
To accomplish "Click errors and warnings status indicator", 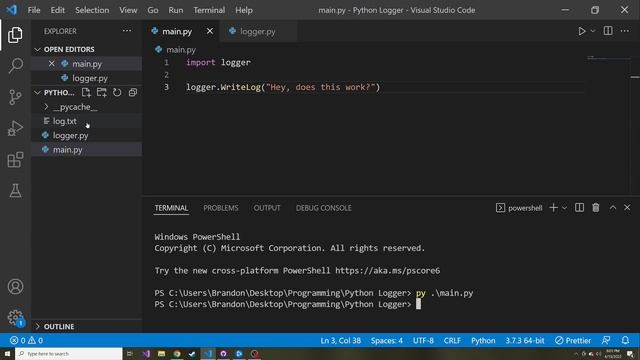I will click(x=27, y=340).
